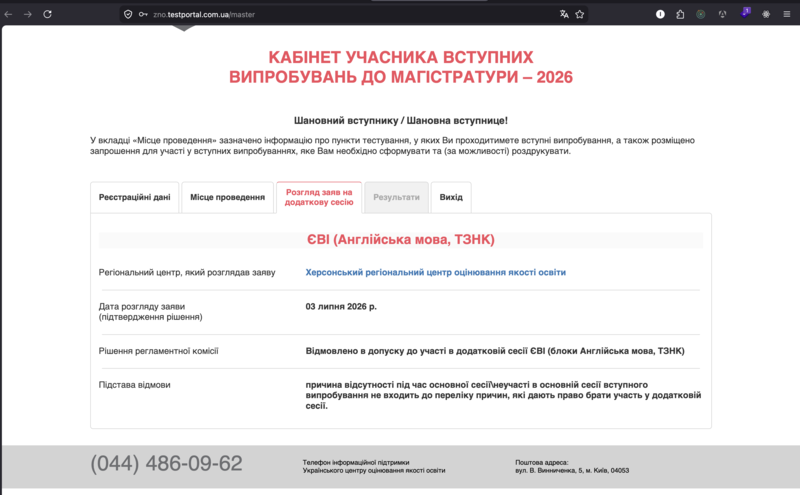Click the gray round extension icon
The width and height of the screenshot is (800, 495).
(722, 14)
